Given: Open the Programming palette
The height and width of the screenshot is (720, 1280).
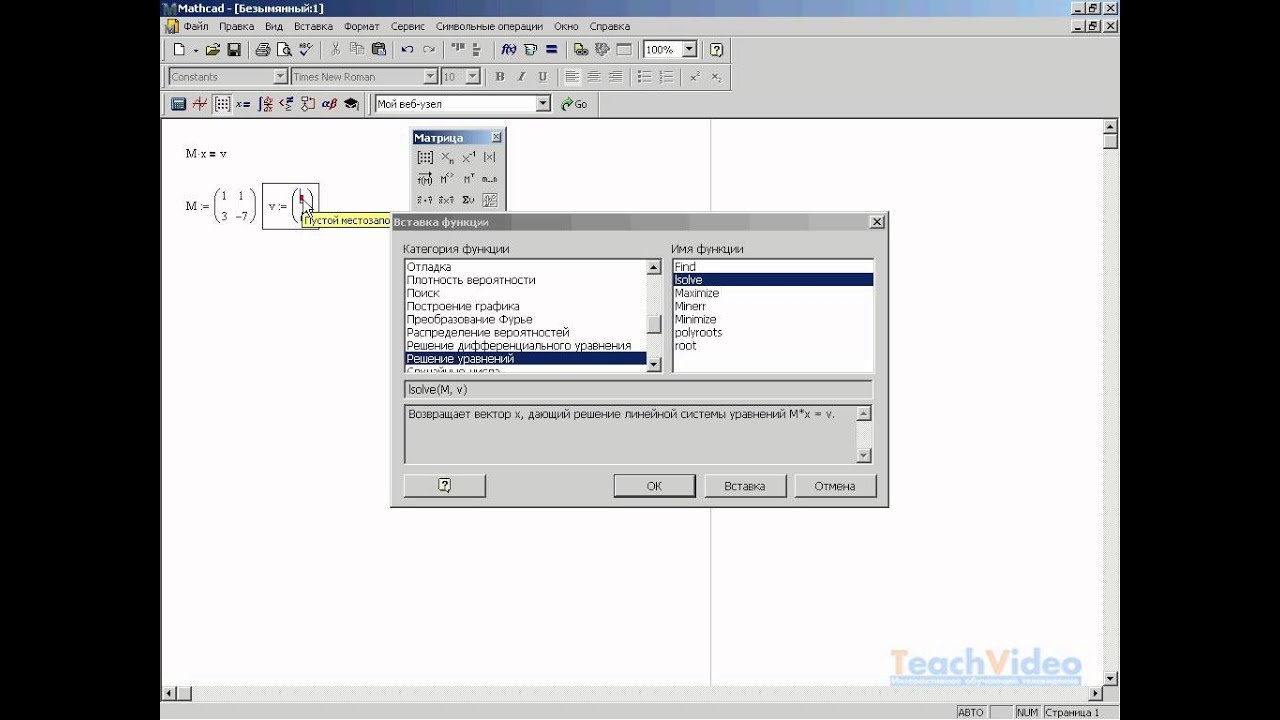Looking at the screenshot, I should [x=308, y=103].
